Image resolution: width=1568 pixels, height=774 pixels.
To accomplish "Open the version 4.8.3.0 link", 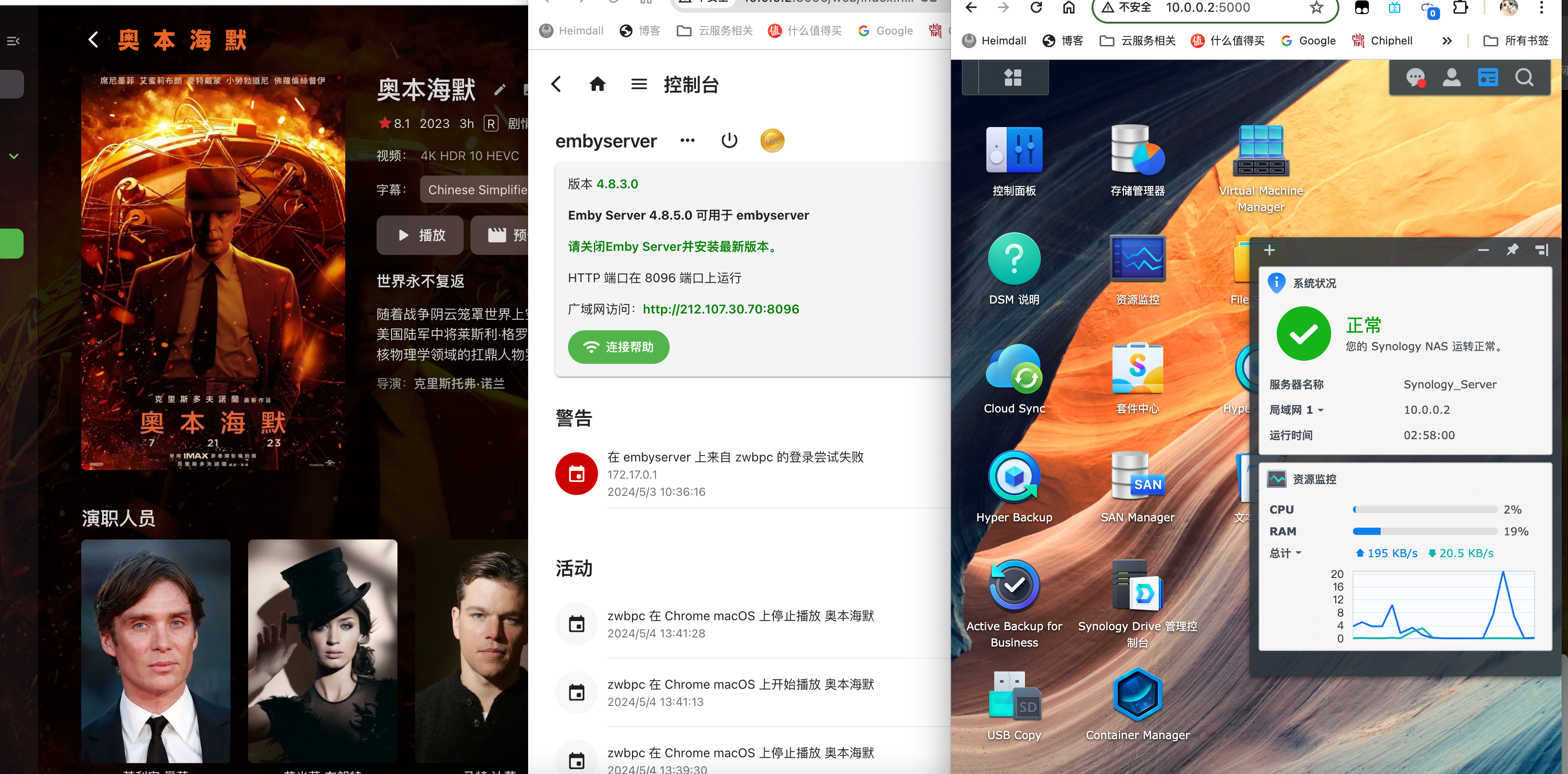I will tap(617, 184).
